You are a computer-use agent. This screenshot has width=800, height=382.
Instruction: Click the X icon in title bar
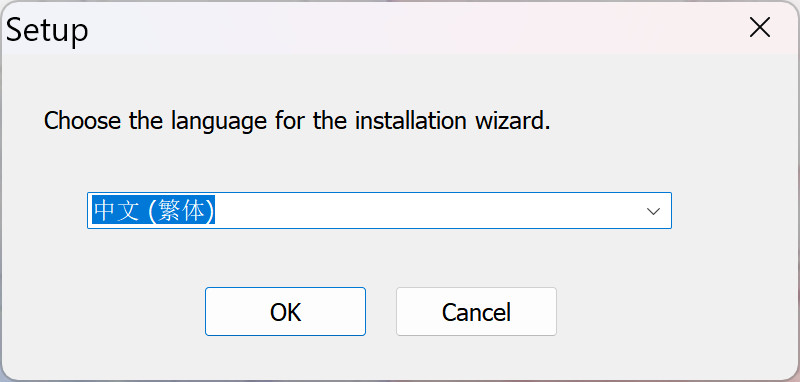[x=759, y=28]
